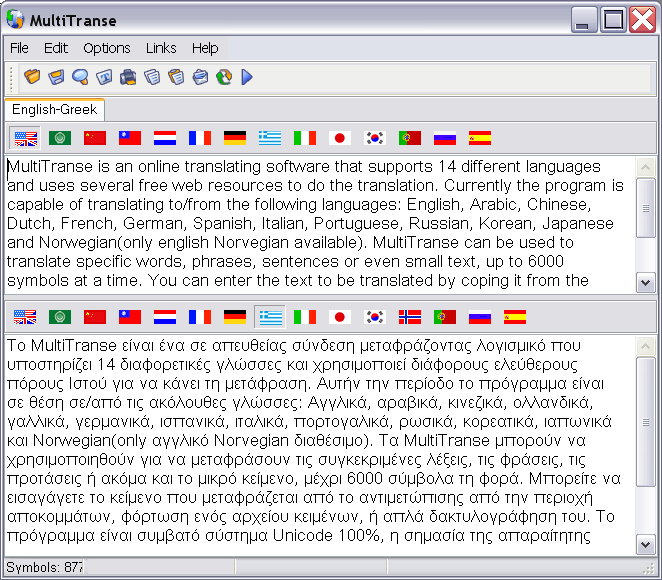The height and width of the screenshot is (580, 662).
Task: Open file using the folder toolbar icon
Action: point(32,77)
